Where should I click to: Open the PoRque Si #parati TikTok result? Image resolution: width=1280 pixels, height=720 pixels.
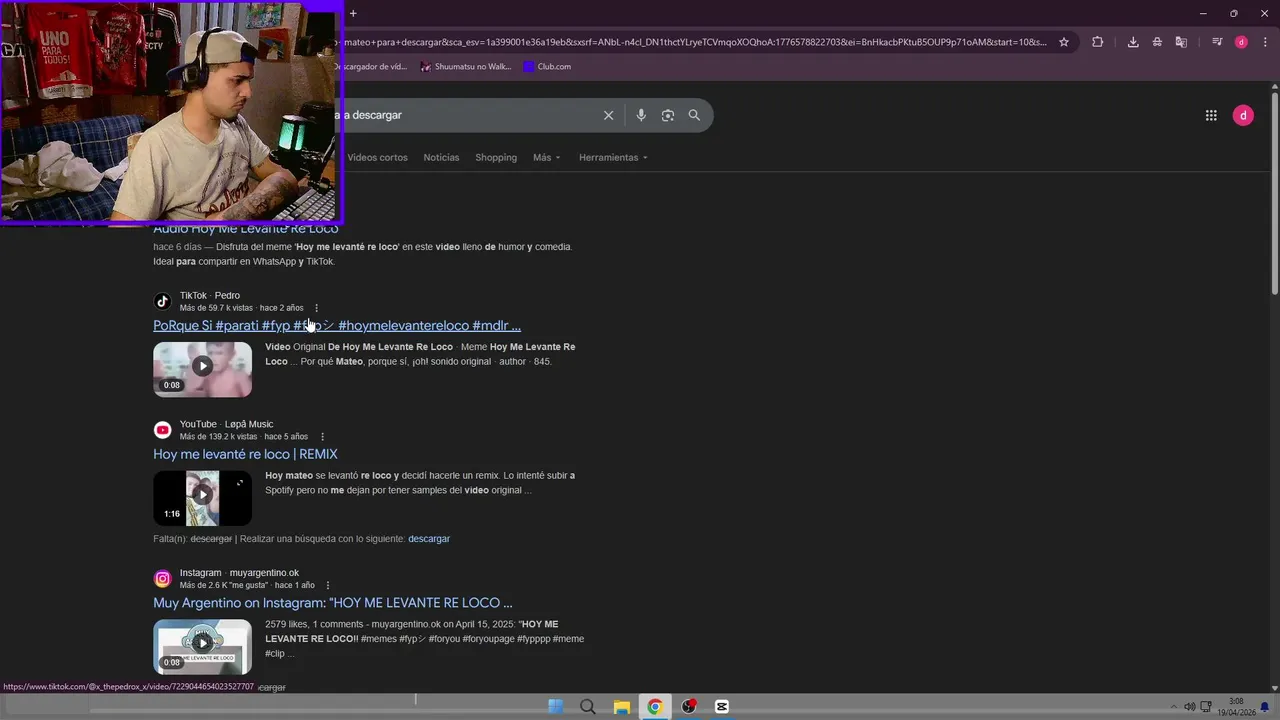[337, 326]
